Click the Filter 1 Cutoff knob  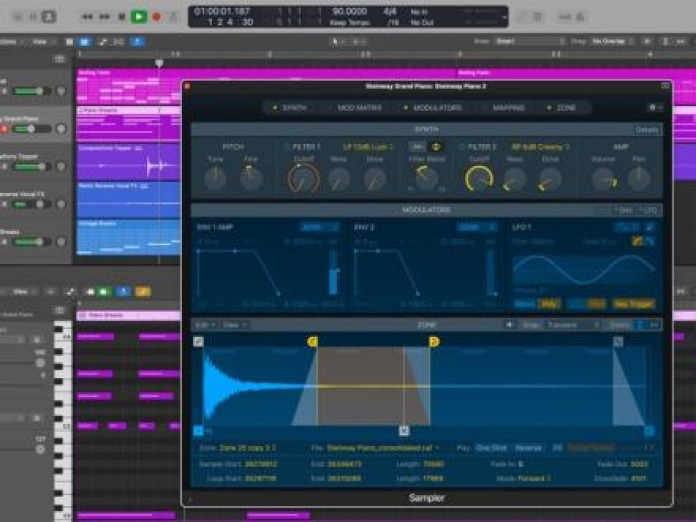click(304, 178)
